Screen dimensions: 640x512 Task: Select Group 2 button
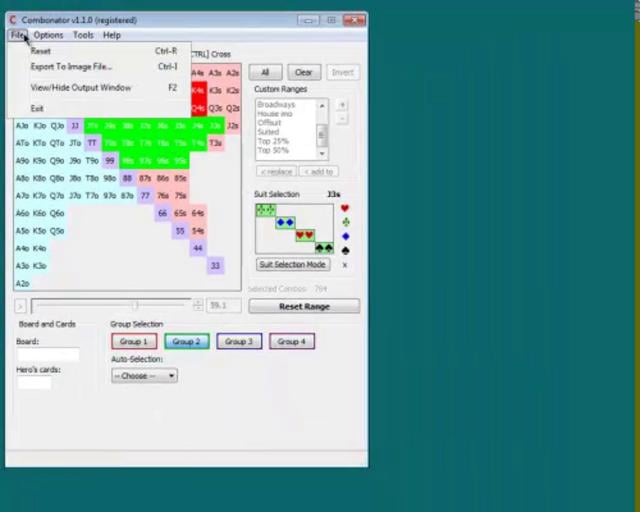(x=187, y=341)
